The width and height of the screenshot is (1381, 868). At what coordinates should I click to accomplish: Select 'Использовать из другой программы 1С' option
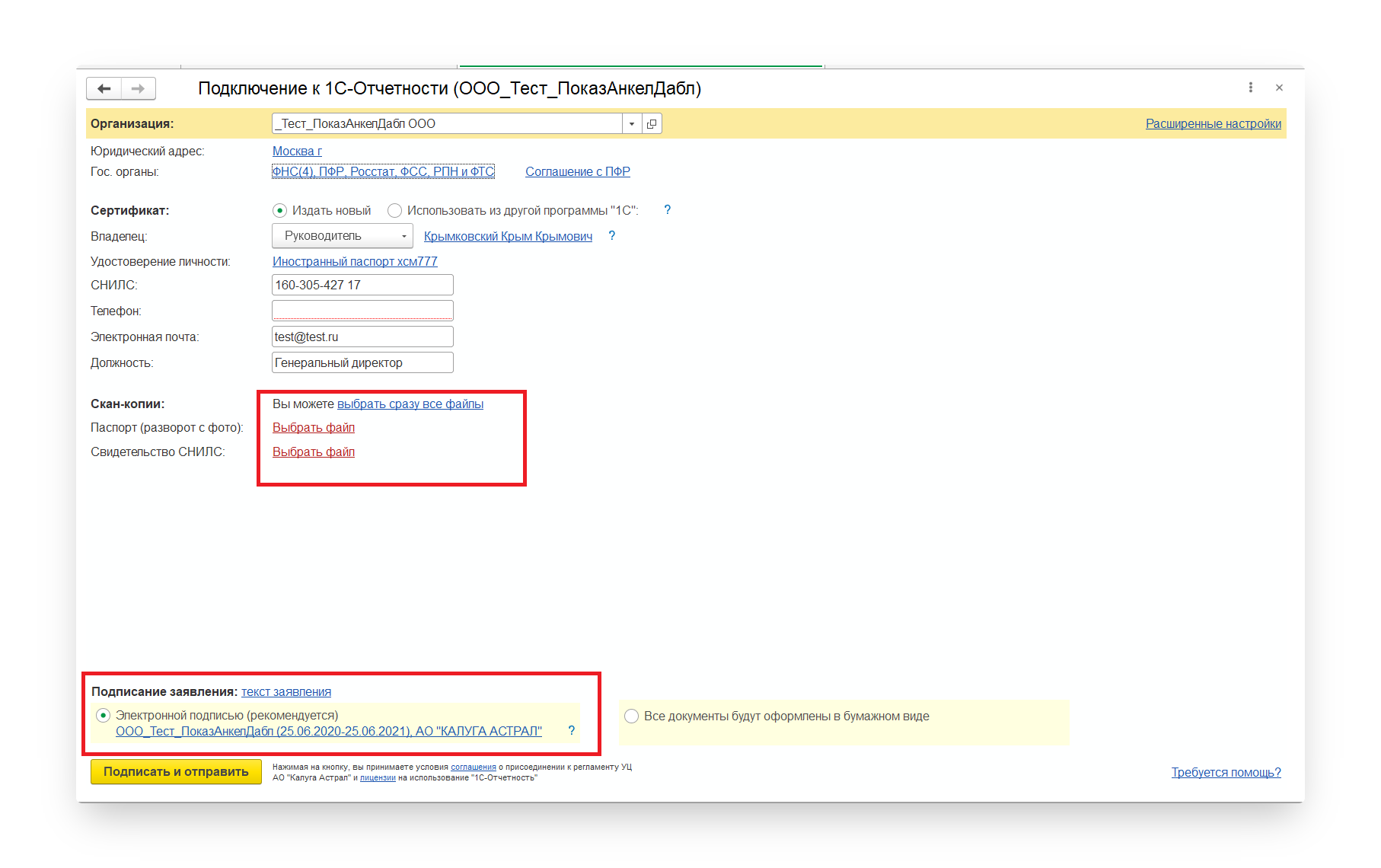pos(394,211)
